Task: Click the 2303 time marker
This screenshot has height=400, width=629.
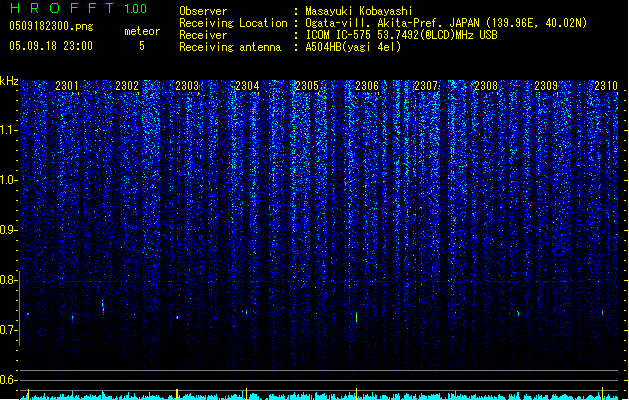Action: coord(187,86)
